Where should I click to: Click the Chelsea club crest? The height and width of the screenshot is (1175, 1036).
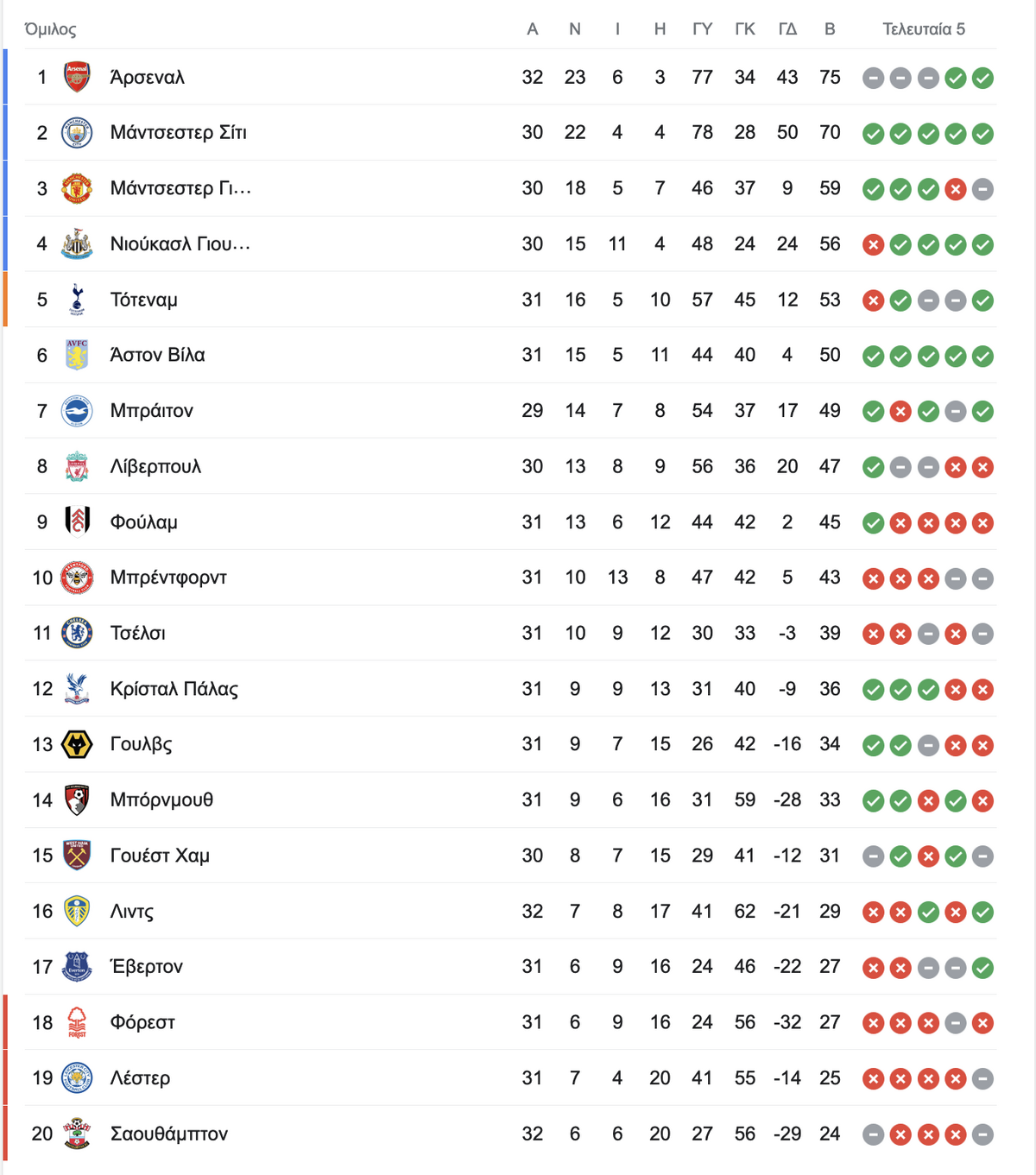tap(77, 633)
